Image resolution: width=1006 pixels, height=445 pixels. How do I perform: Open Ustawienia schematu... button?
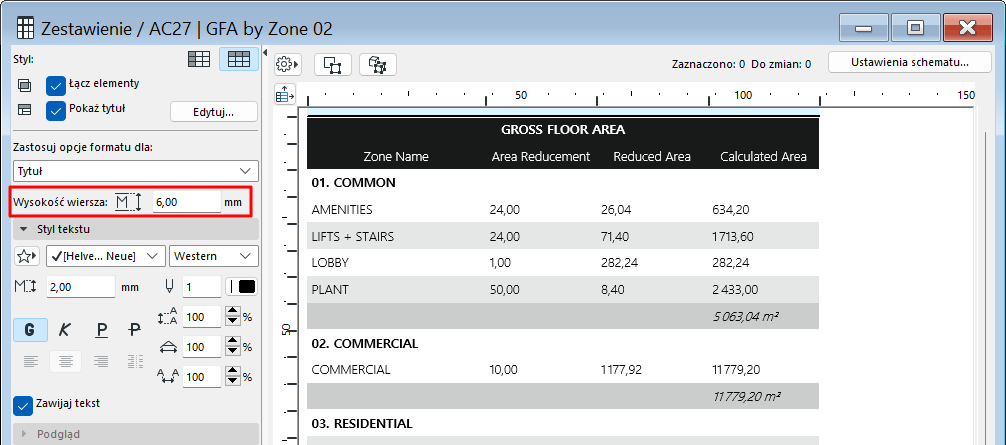(909, 62)
